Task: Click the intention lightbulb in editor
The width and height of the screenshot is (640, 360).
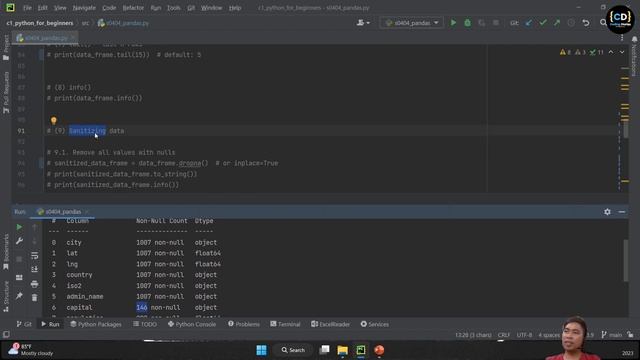Action: (53, 120)
